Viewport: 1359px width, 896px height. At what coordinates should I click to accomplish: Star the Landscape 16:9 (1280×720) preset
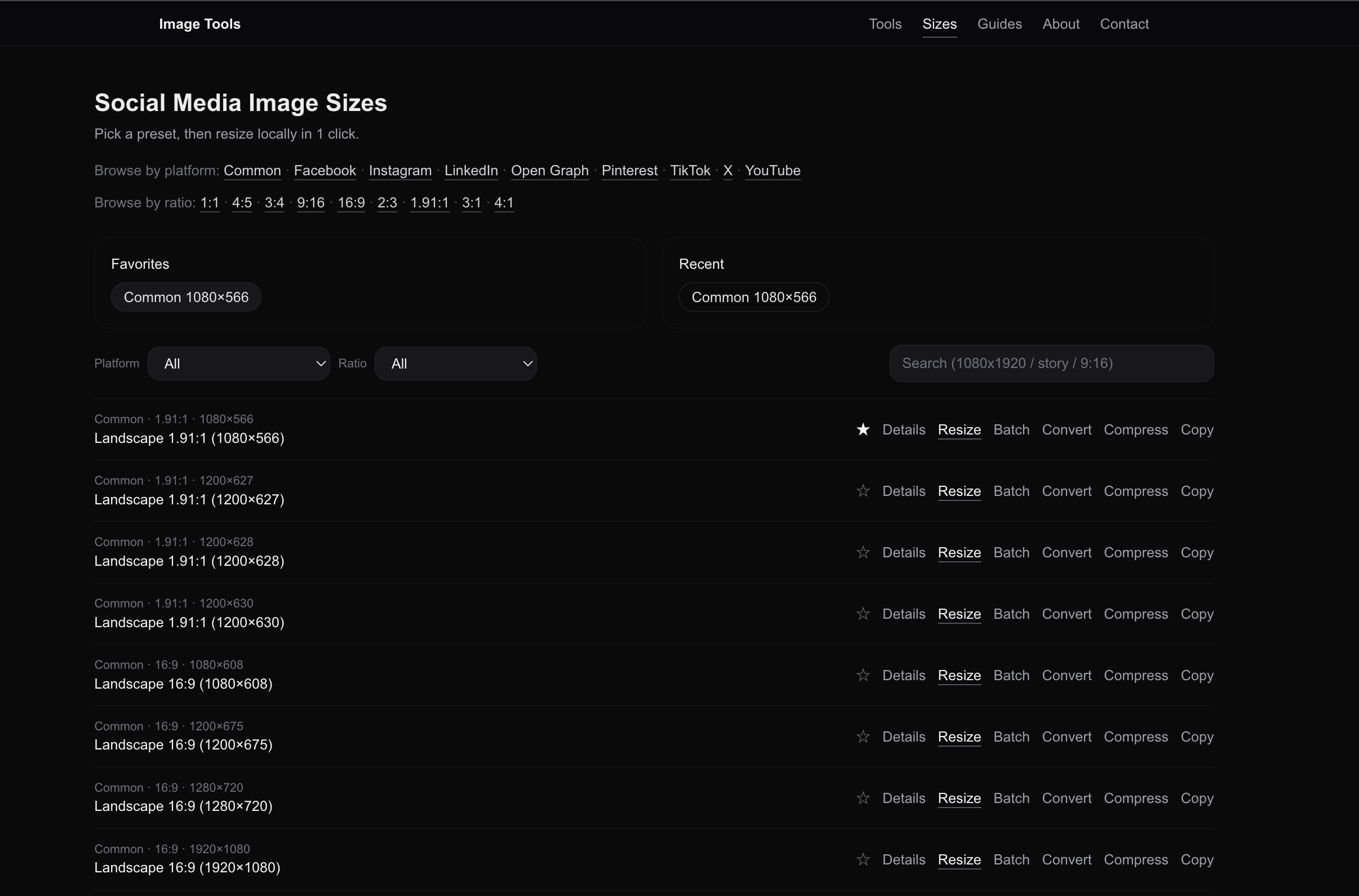point(862,798)
